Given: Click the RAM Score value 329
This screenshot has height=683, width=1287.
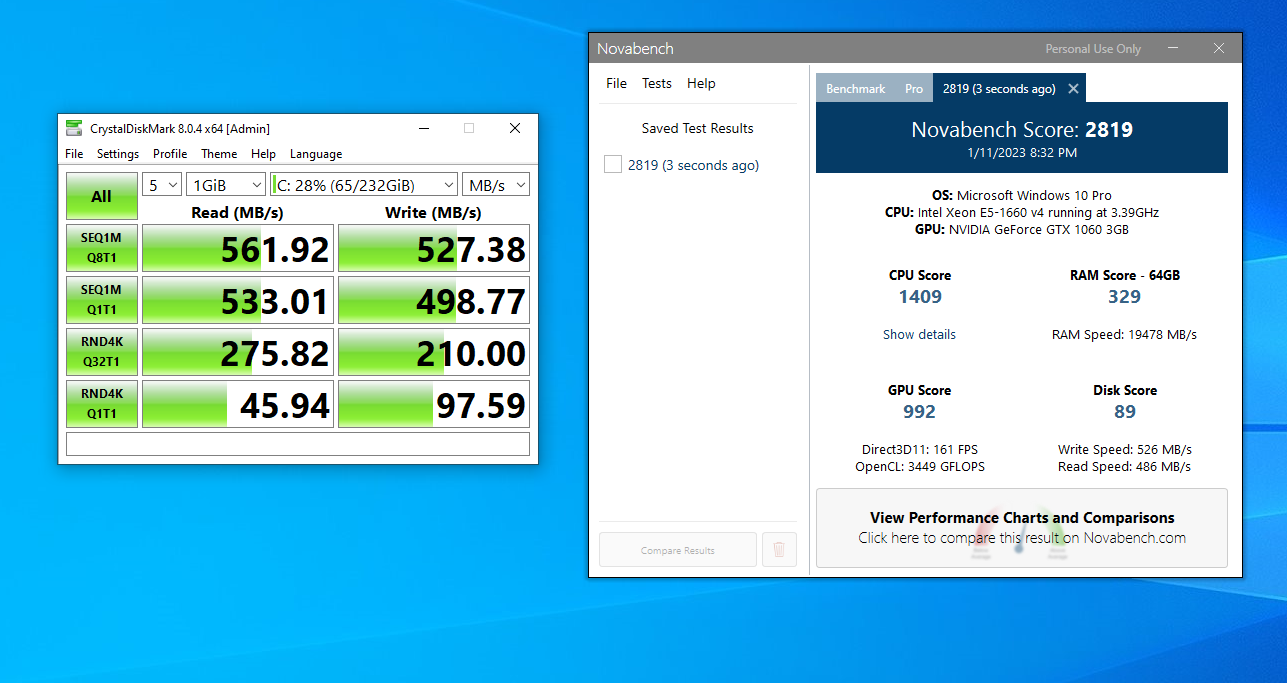Looking at the screenshot, I should click(x=1124, y=296).
